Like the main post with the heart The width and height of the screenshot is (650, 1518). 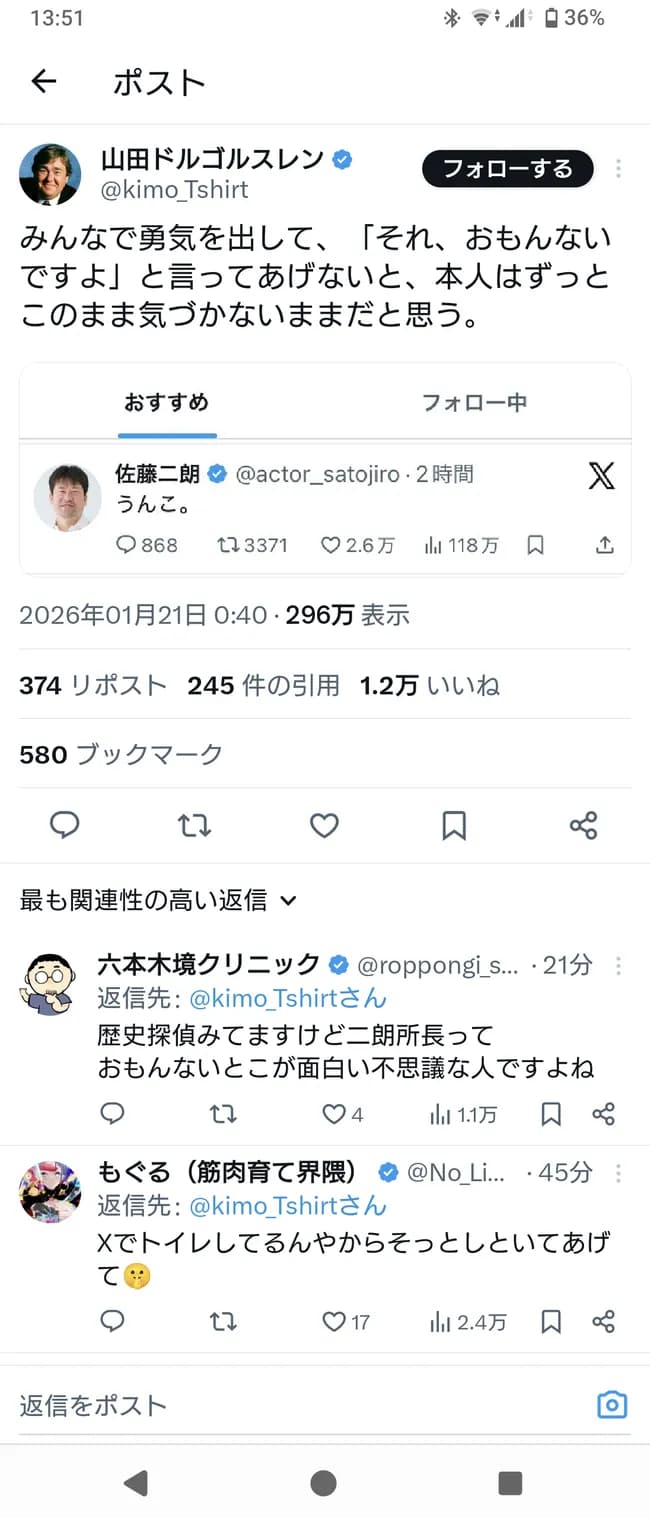point(323,825)
